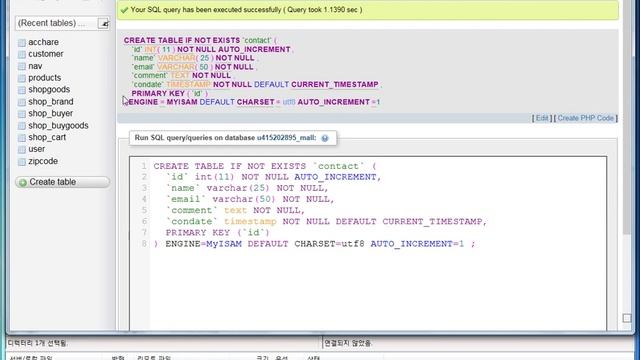
Task: Open the shop_buygoods table
Action: pos(58,125)
